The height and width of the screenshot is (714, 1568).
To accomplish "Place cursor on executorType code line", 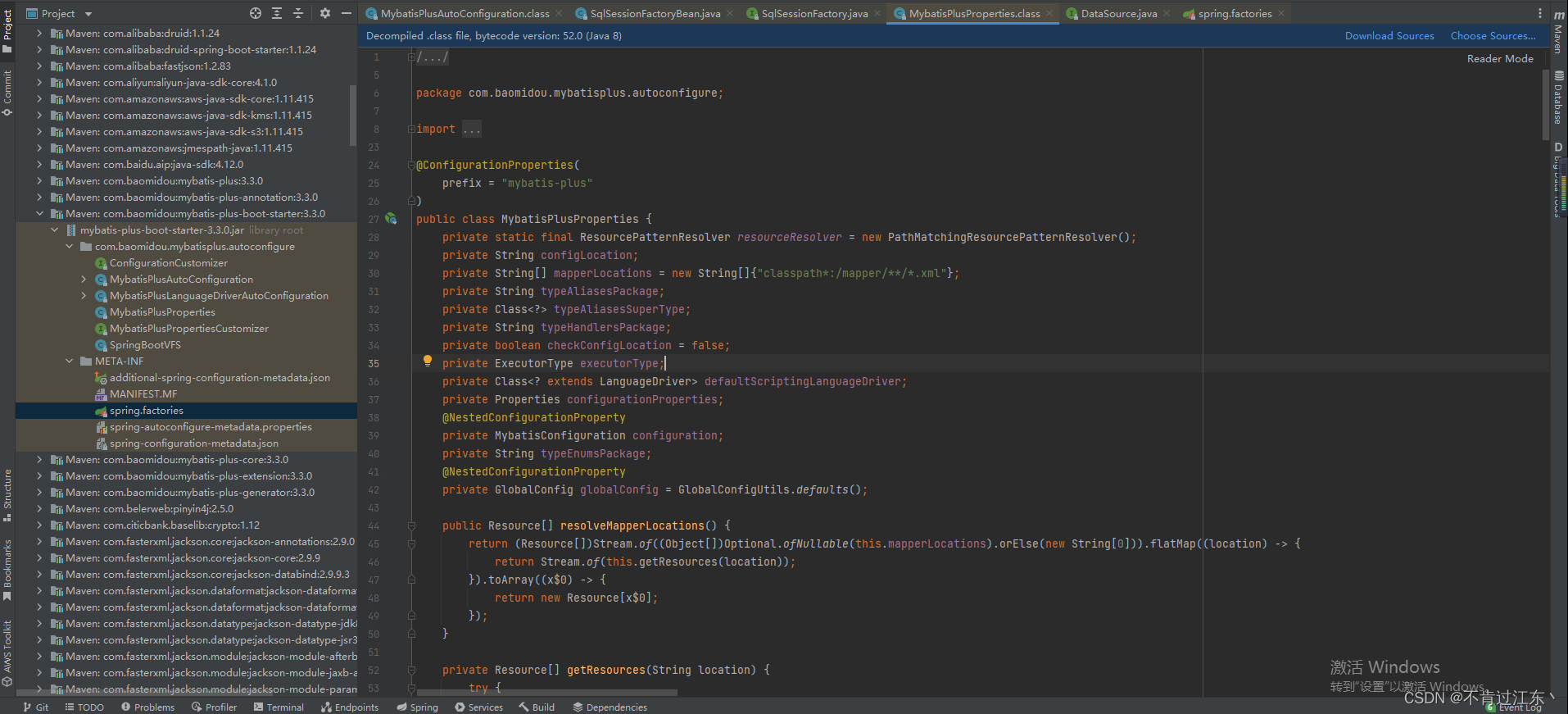I will pyautogui.click(x=553, y=363).
